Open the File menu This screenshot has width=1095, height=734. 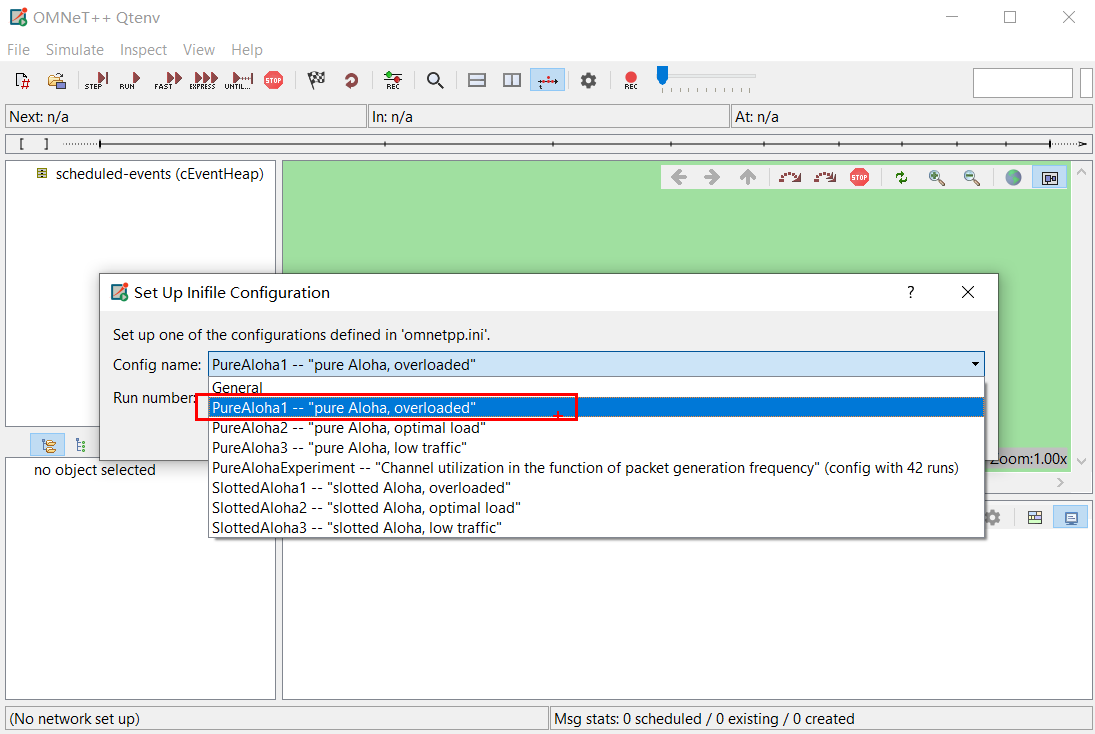[18, 50]
